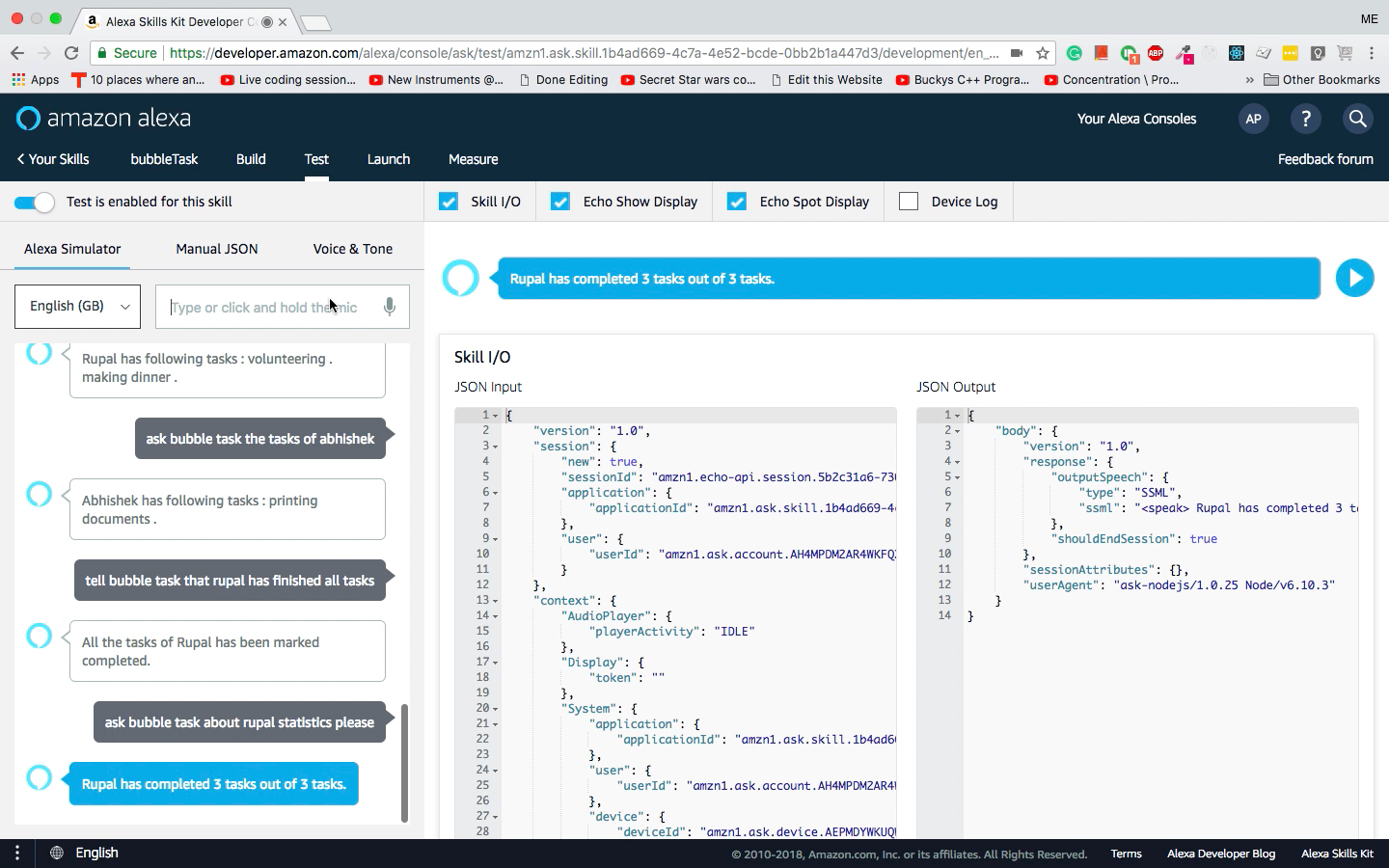Click the red book dictionary extension icon
Image resolution: width=1389 pixels, height=868 pixels.
[x=1102, y=53]
